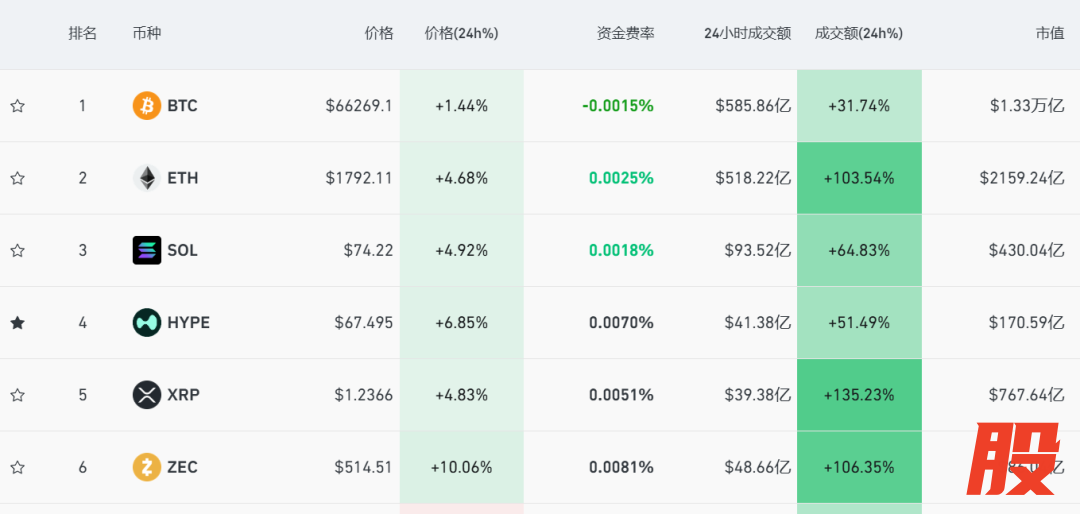Sort by 价格(24h%) header
The width and height of the screenshot is (1080, 514).
[461, 33]
